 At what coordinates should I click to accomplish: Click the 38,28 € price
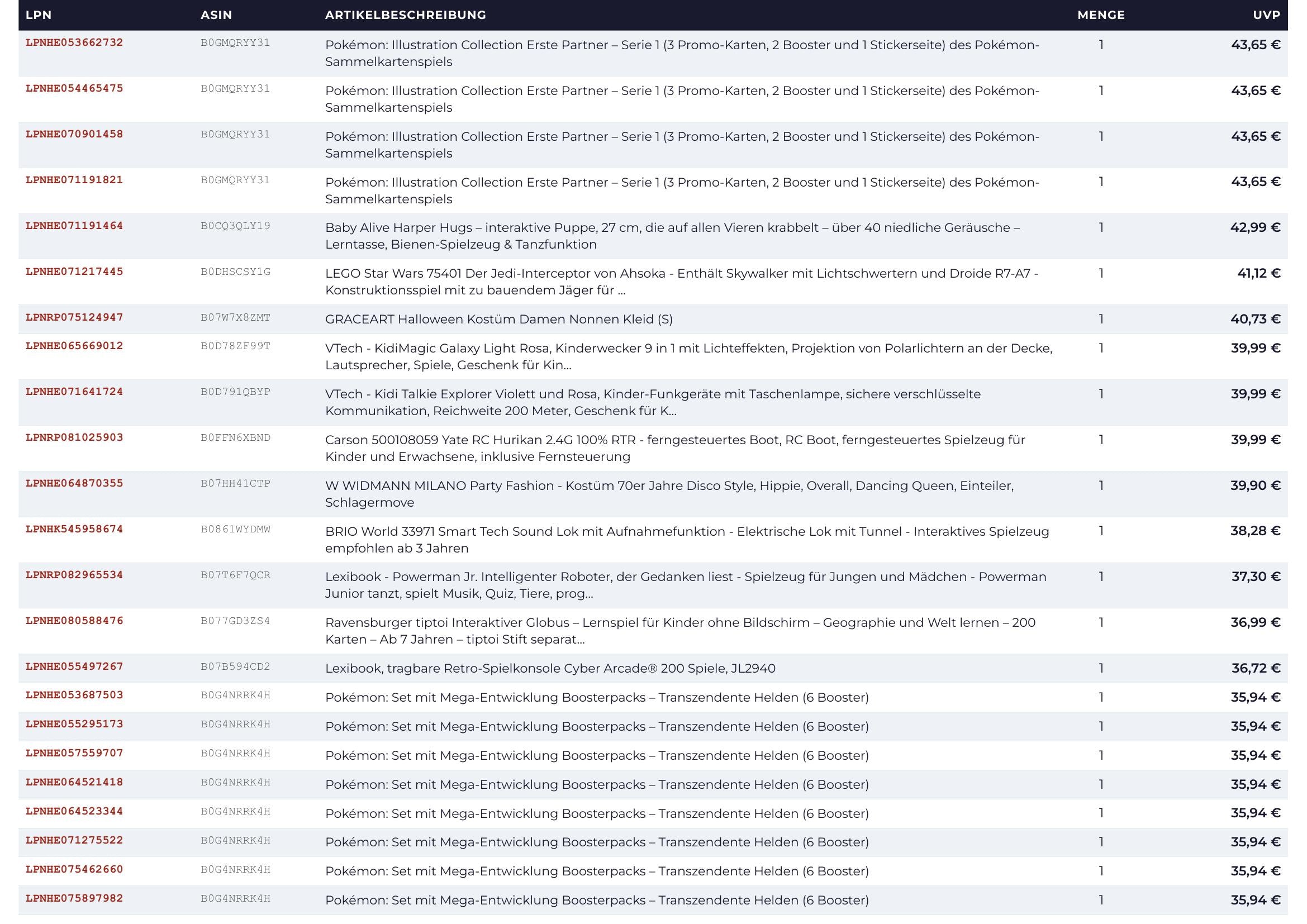point(1255,531)
